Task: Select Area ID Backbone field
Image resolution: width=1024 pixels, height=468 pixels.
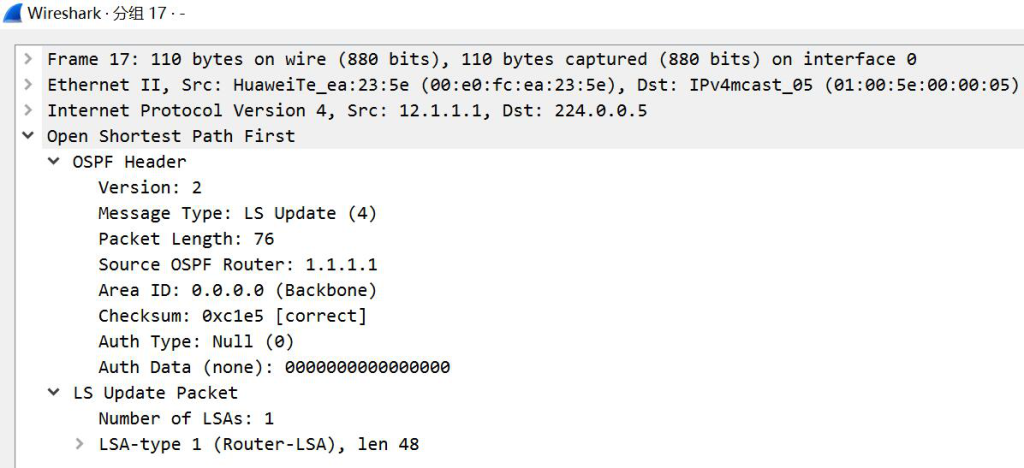Action: click(x=237, y=290)
